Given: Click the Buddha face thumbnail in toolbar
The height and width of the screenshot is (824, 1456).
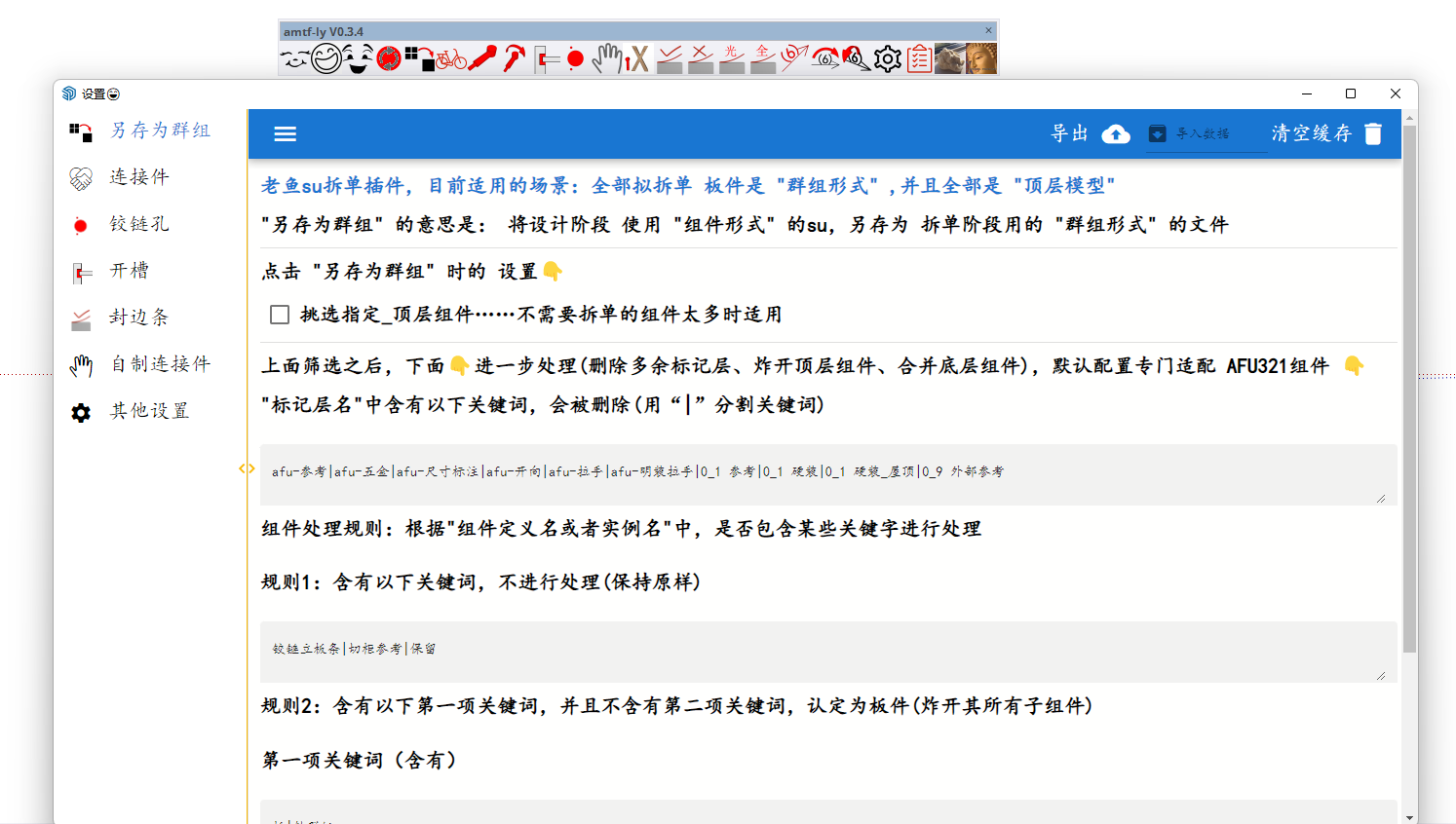Looking at the screenshot, I should [x=981, y=59].
